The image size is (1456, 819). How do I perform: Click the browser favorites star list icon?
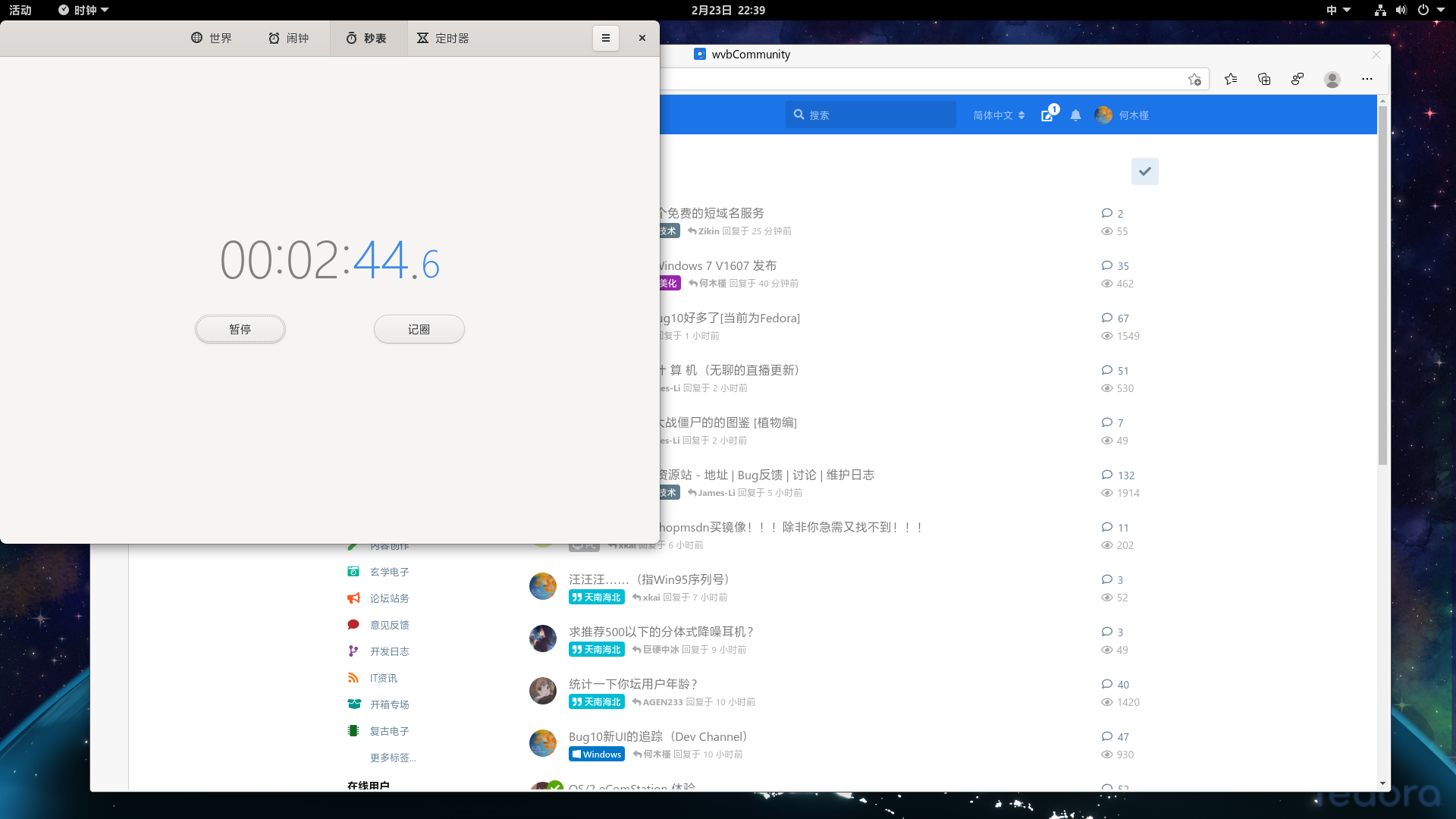coord(1231,79)
